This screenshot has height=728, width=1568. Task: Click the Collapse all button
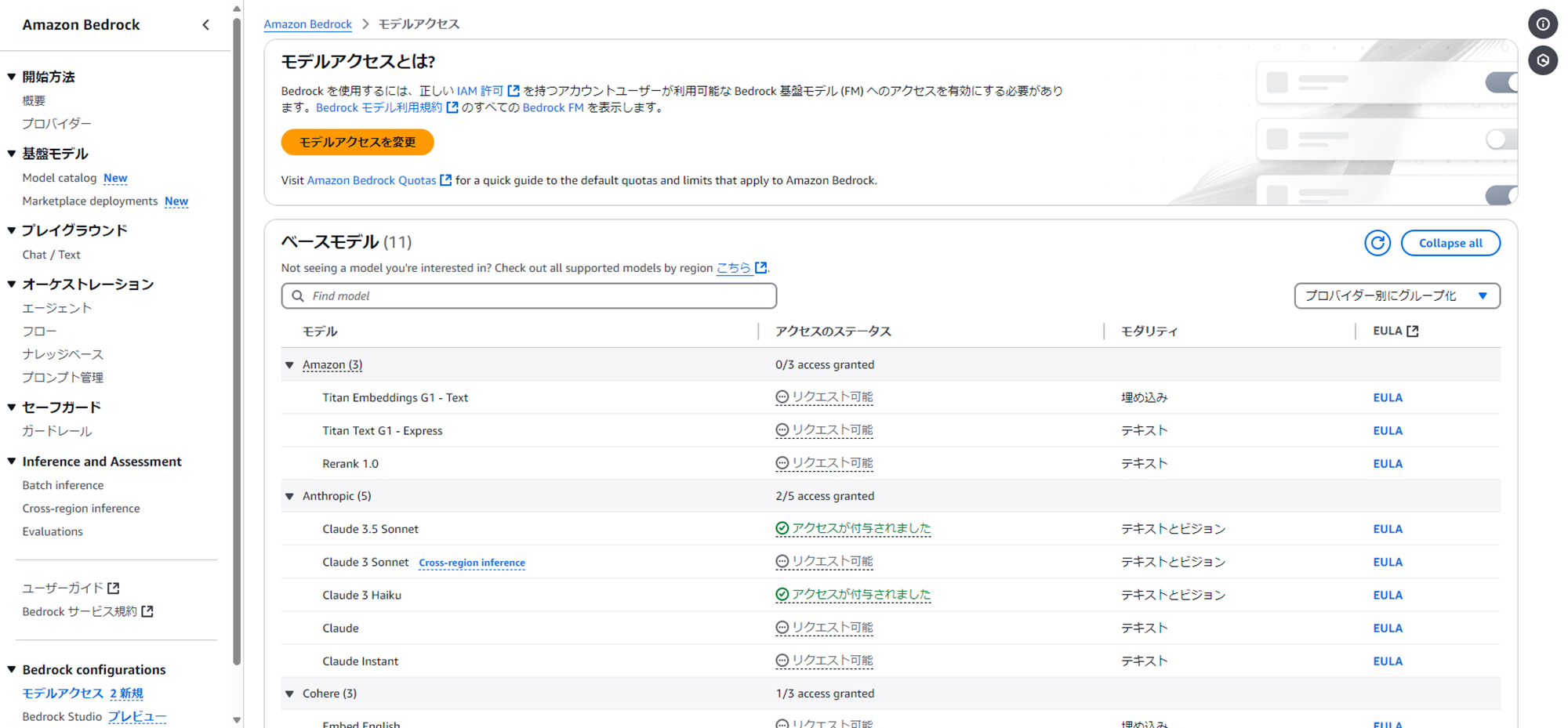coord(1450,243)
